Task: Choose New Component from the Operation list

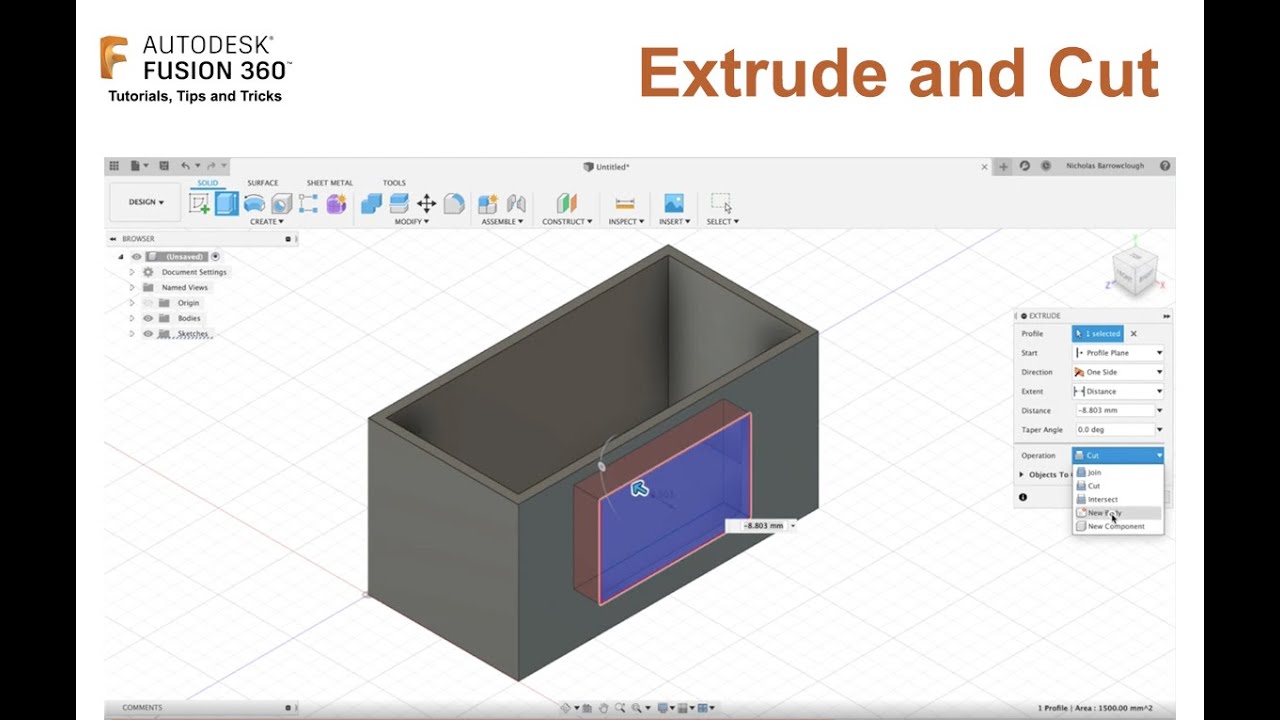Action: click(x=1118, y=526)
